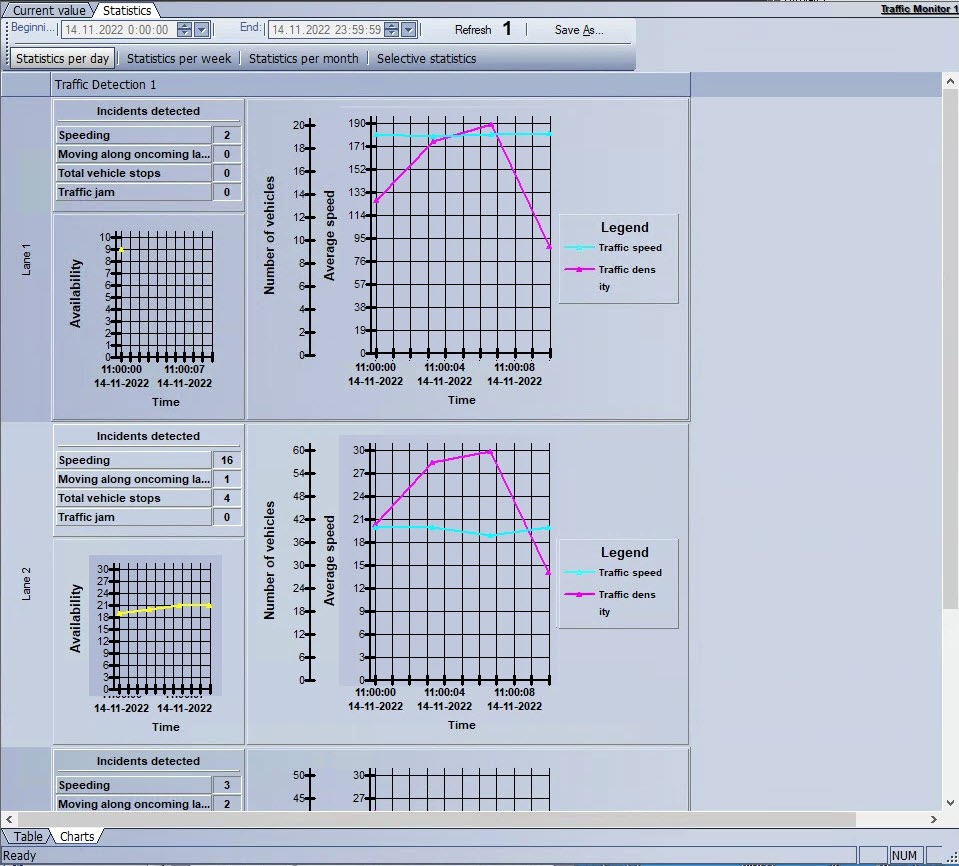This screenshot has height=866, width=959.
Task: Click the Refresh button
Action: 473,30
